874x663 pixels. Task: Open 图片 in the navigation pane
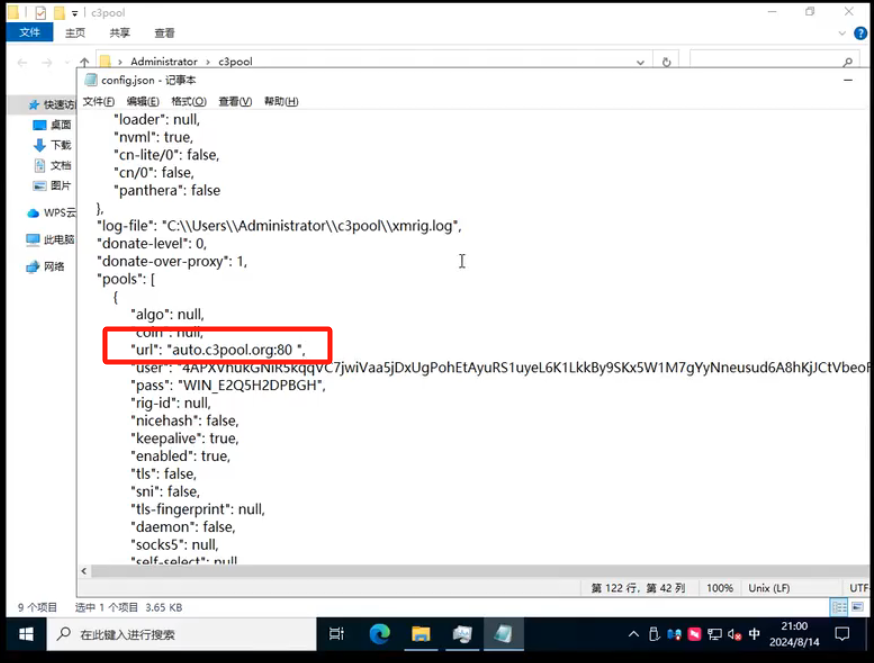point(52,186)
